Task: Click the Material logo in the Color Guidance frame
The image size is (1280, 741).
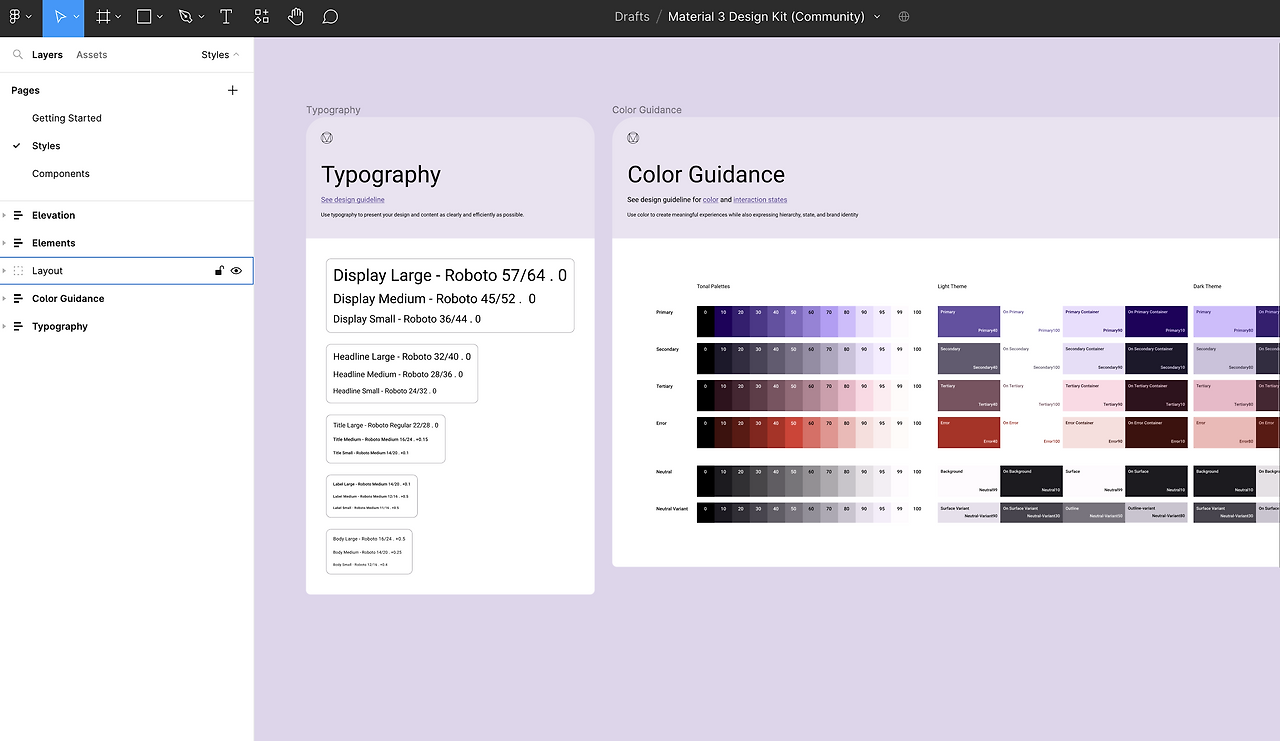Action: (x=633, y=138)
